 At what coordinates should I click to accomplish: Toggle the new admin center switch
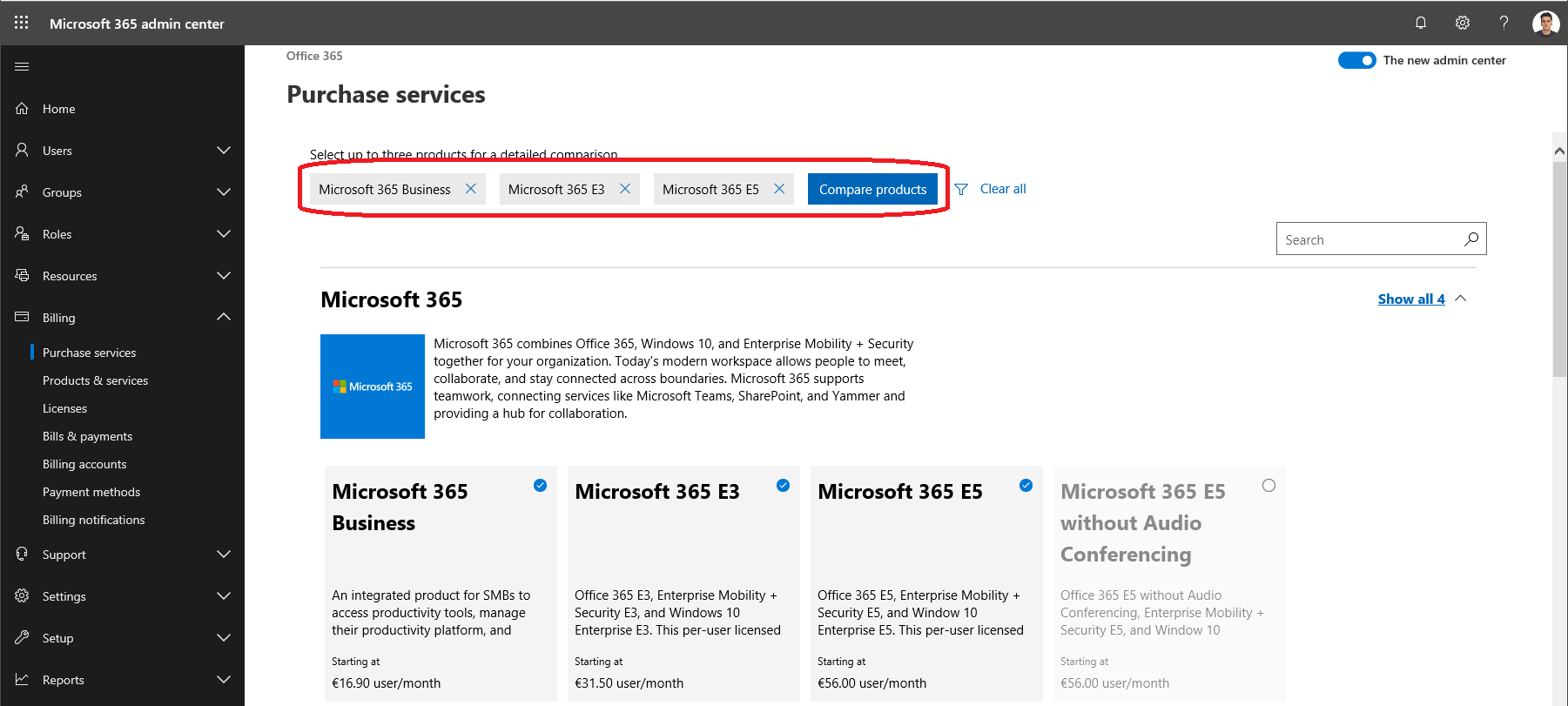coord(1356,60)
